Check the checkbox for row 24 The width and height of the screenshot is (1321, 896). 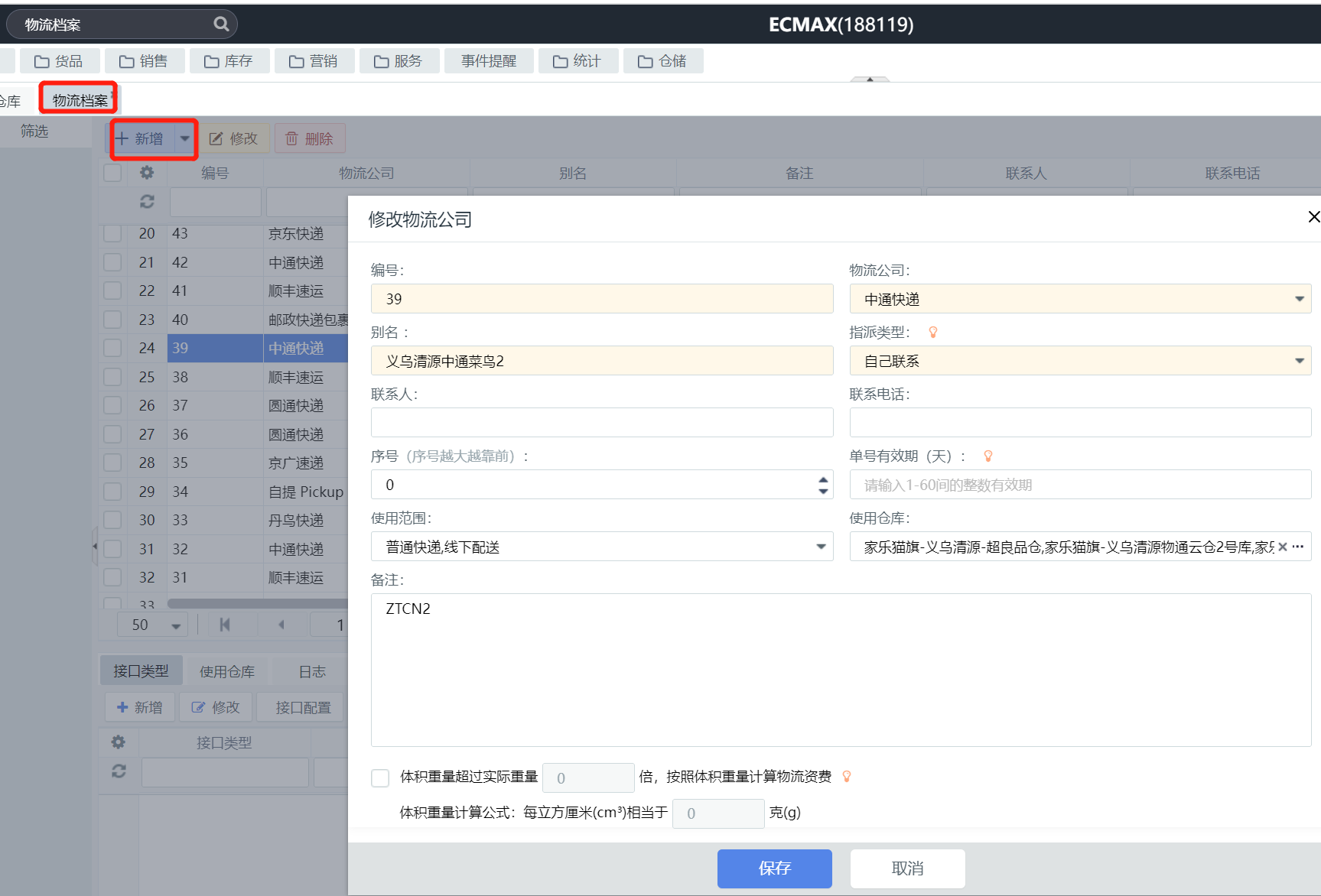(x=112, y=348)
